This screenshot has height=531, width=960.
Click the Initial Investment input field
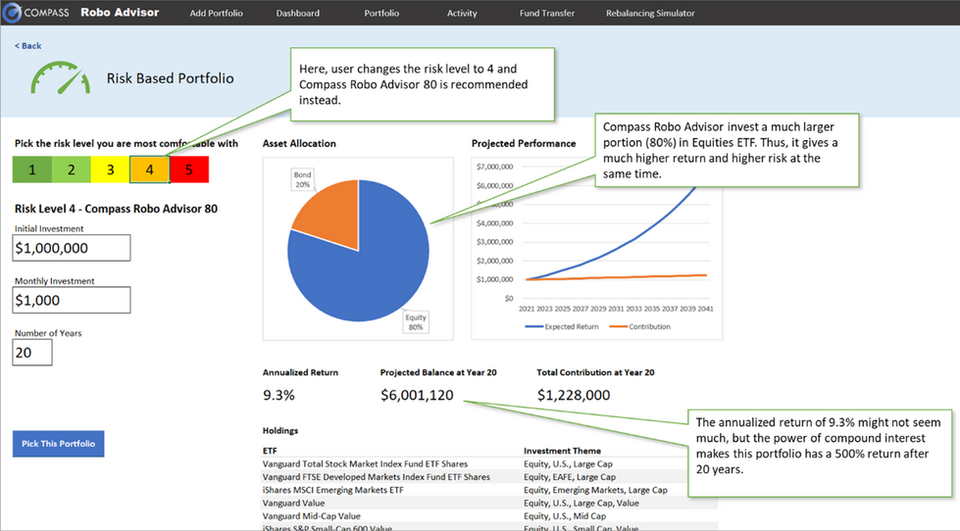click(71, 247)
